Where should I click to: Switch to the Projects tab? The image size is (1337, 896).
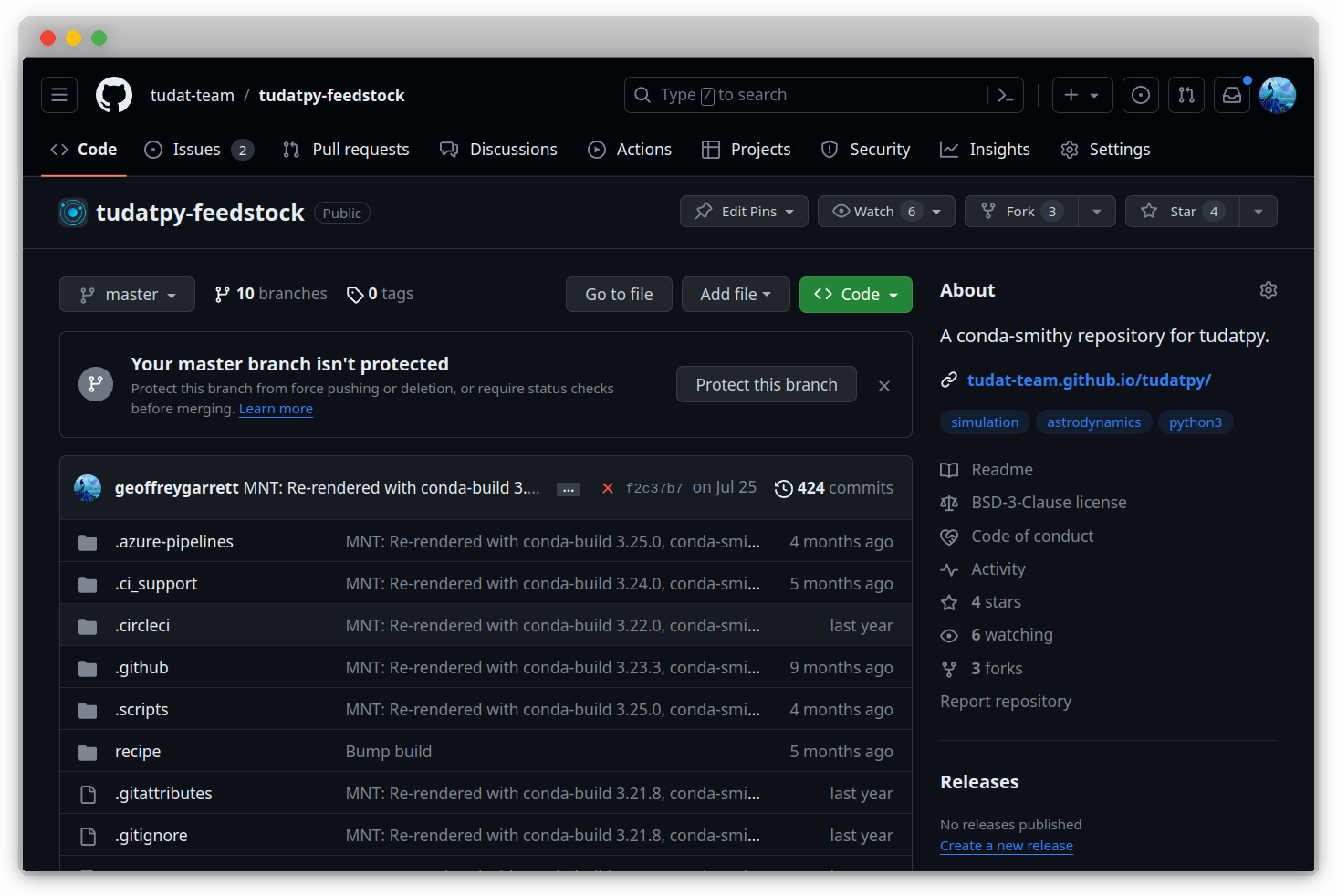[747, 150]
